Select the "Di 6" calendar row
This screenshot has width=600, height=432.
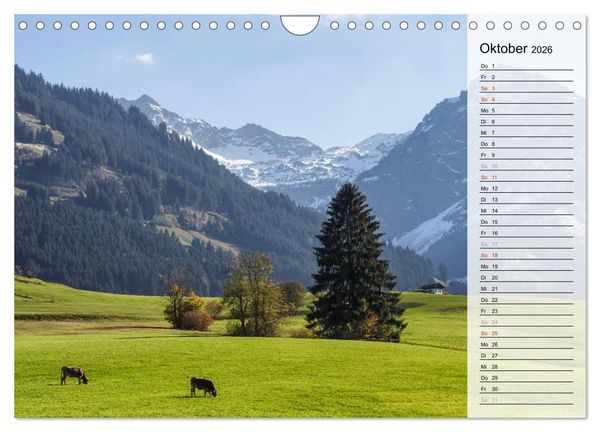pos(526,121)
